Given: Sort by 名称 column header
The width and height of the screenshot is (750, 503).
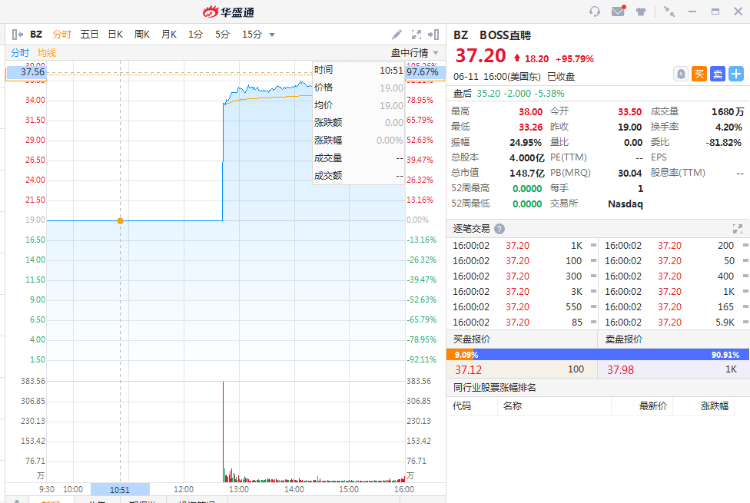Looking at the screenshot, I should click(x=512, y=406).
